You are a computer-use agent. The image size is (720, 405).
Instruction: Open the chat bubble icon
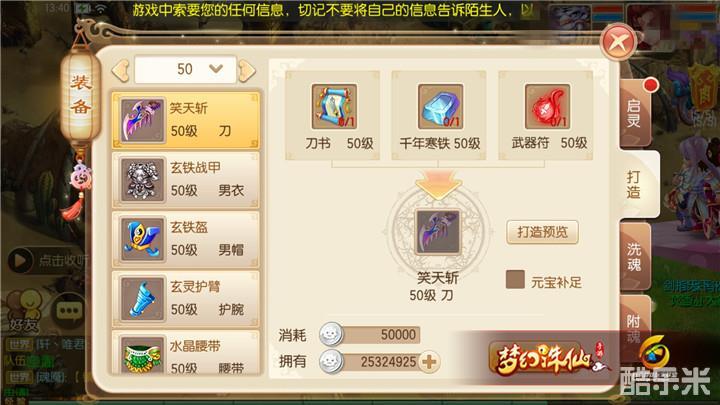point(70,311)
